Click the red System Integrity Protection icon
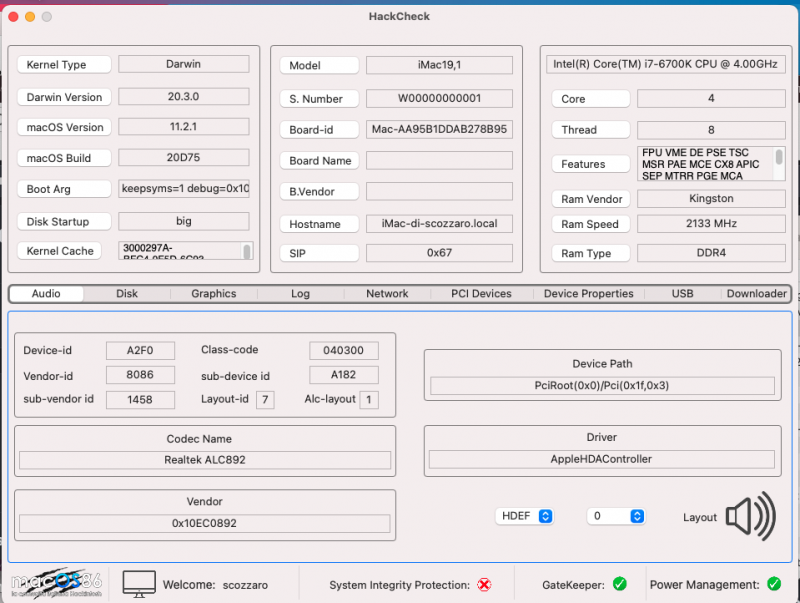Screen dimensions: 800x603 point(484,584)
